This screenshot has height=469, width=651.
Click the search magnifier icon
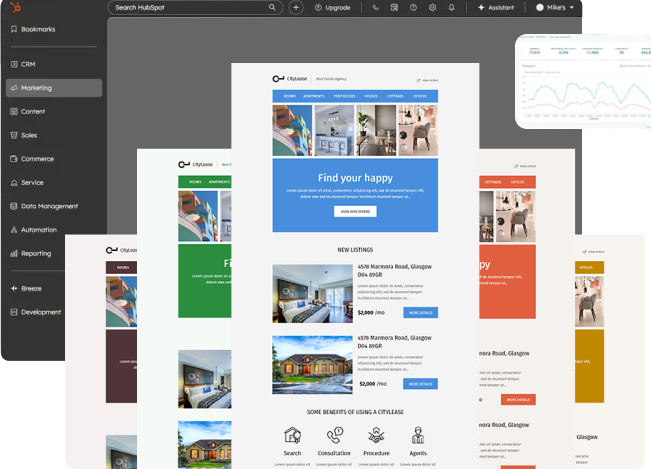272,7
